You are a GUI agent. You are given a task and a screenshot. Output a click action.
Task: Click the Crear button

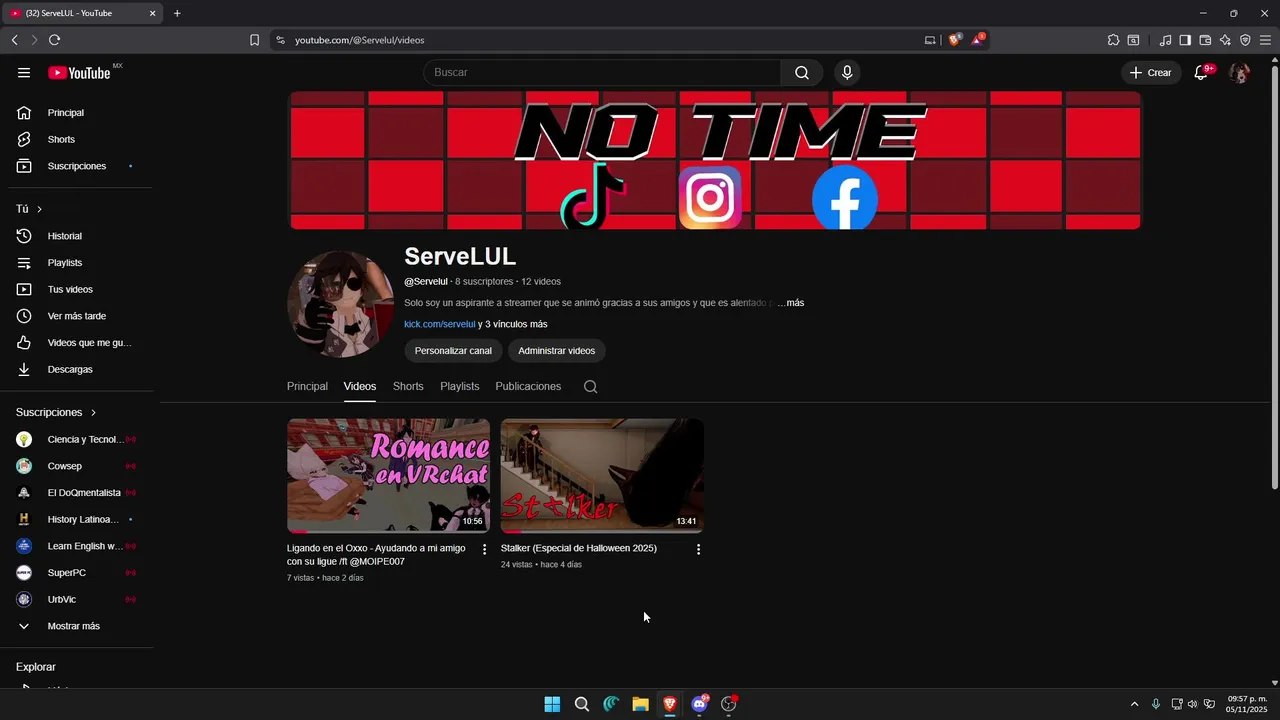click(x=1151, y=72)
